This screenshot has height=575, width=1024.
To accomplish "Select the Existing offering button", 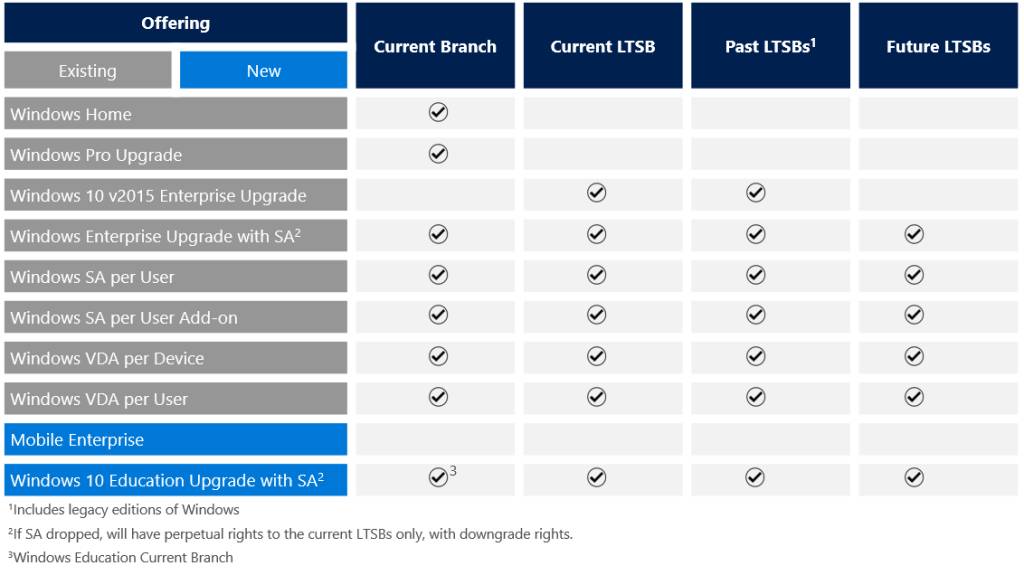I will click(x=87, y=71).
